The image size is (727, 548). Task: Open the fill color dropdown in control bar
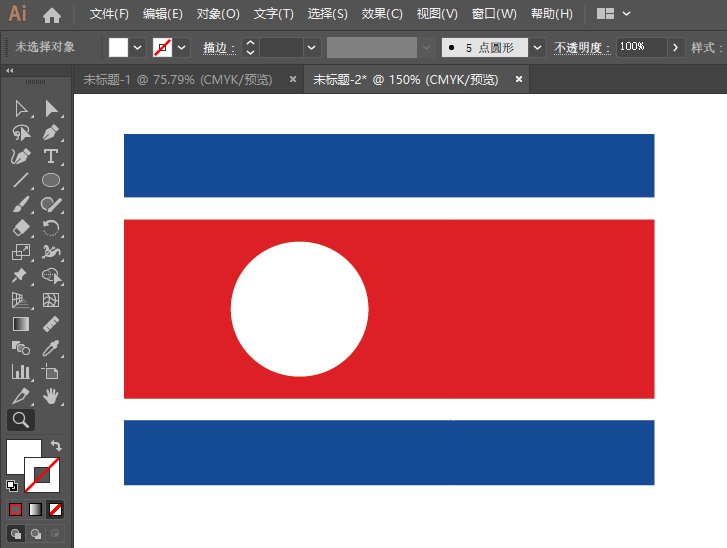click(138, 47)
